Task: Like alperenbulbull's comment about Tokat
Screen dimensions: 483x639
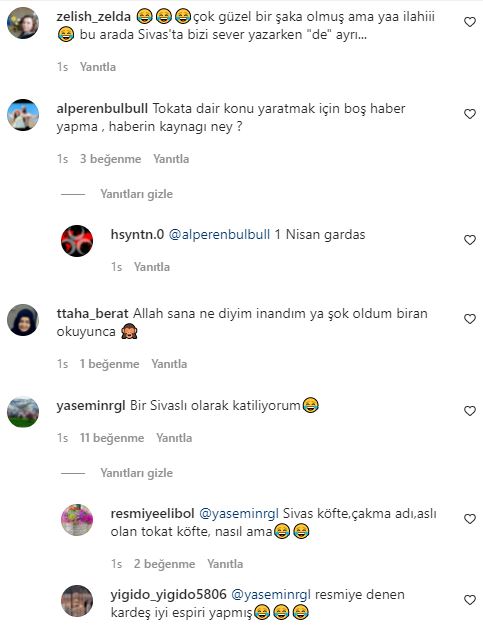Action: coord(470,114)
